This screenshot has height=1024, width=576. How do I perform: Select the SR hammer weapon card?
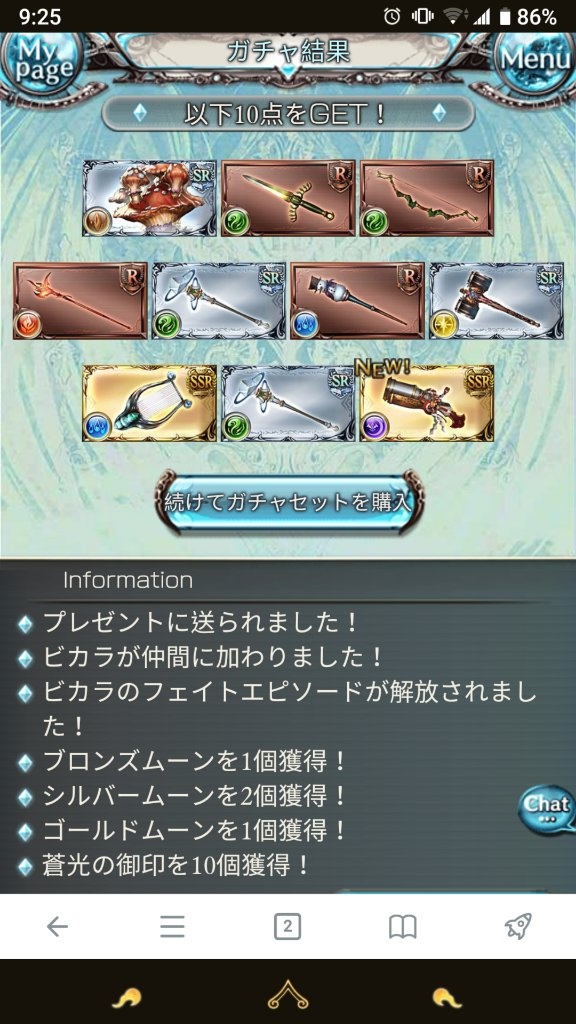(x=496, y=300)
